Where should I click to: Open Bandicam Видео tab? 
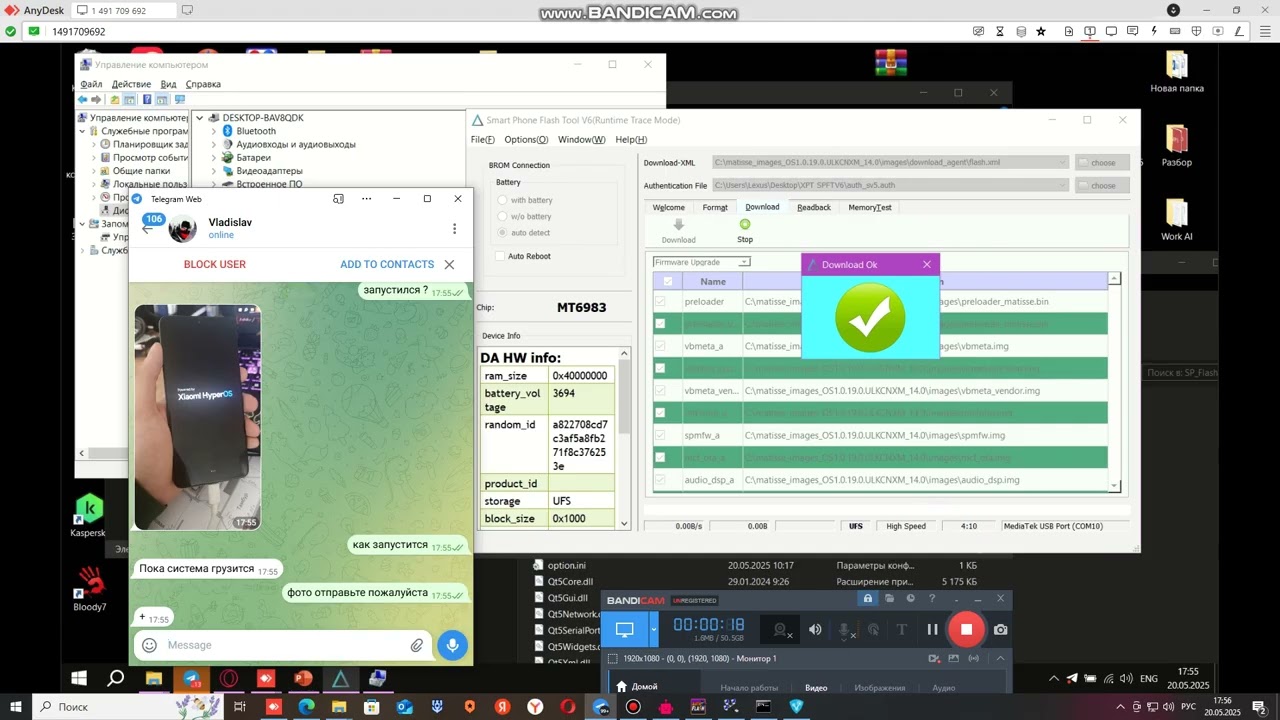[816, 688]
